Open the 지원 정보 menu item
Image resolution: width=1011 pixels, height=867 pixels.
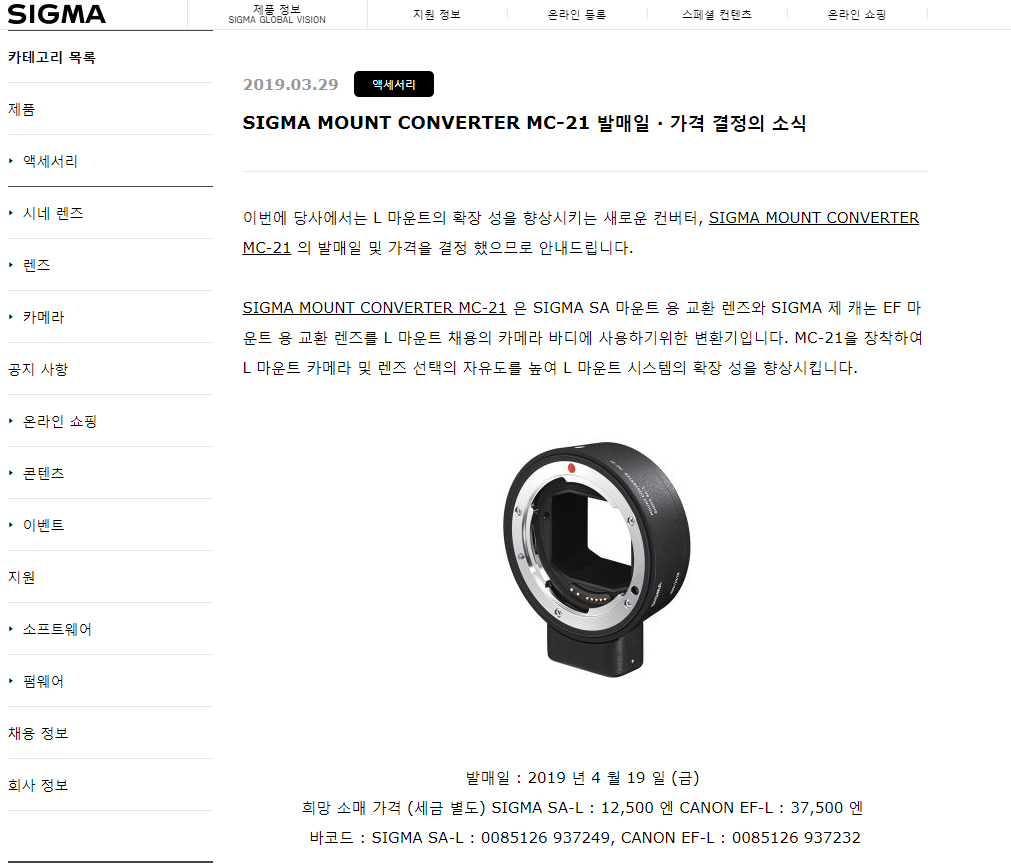click(437, 14)
